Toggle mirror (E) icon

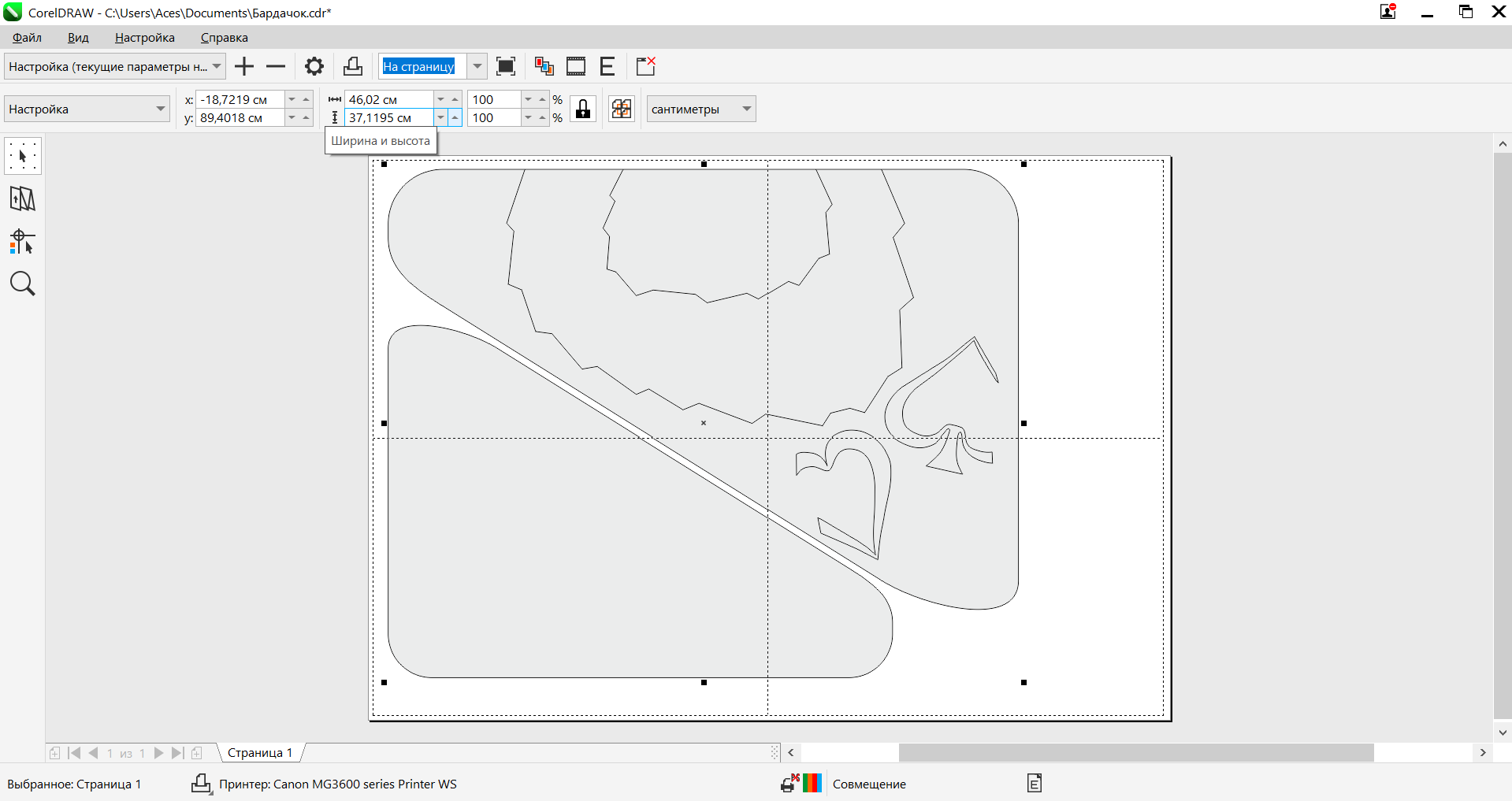click(x=607, y=67)
